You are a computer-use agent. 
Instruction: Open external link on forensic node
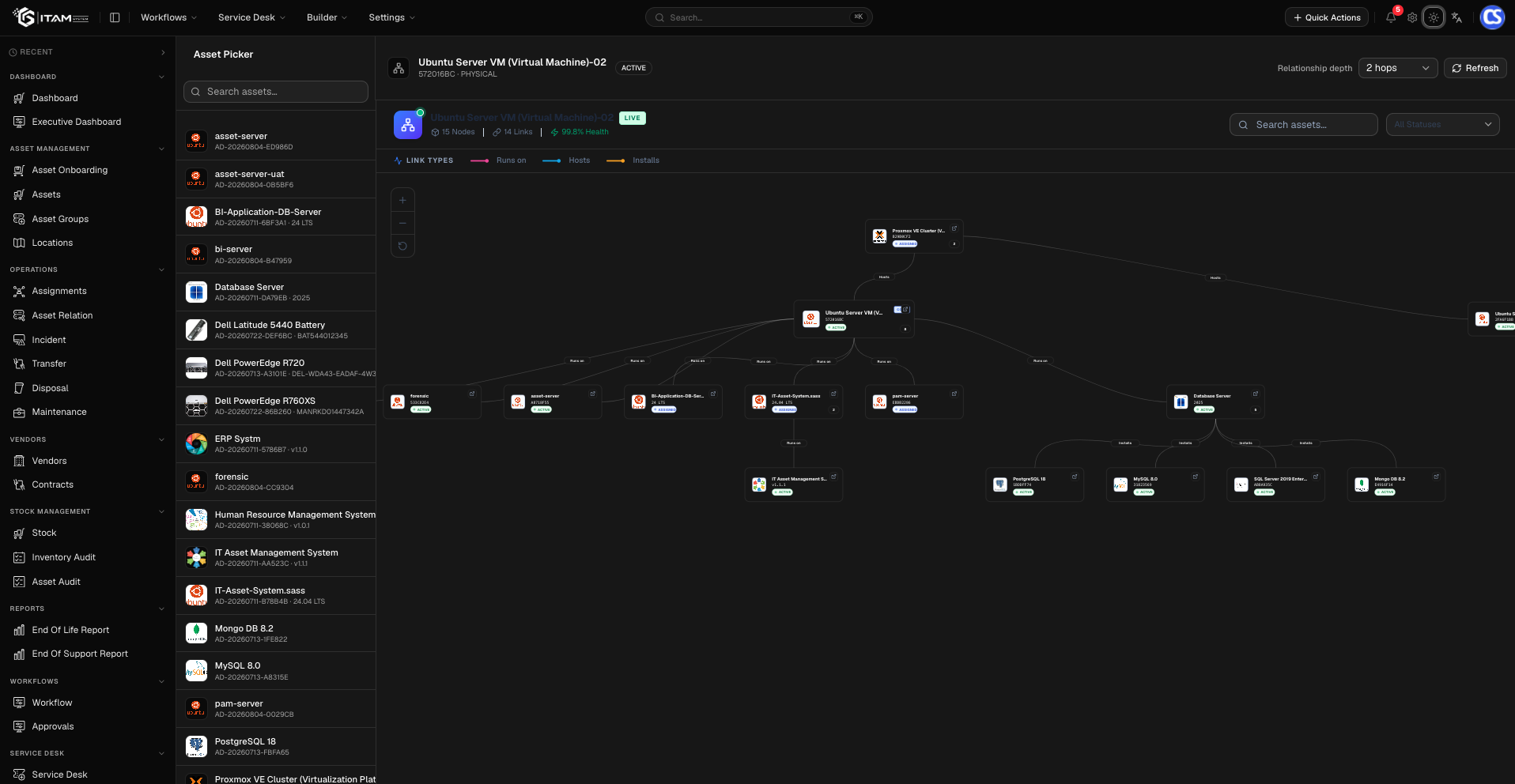472,394
